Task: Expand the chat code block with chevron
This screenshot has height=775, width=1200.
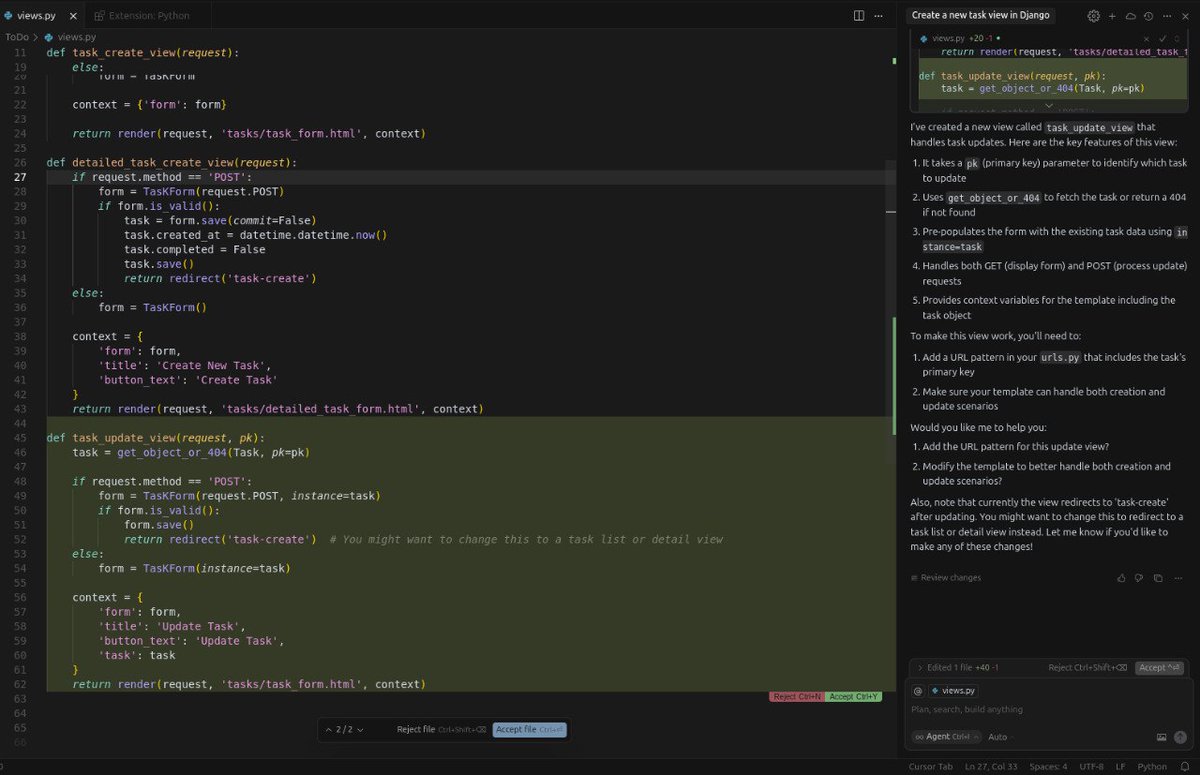Action: pyautogui.click(x=1048, y=105)
